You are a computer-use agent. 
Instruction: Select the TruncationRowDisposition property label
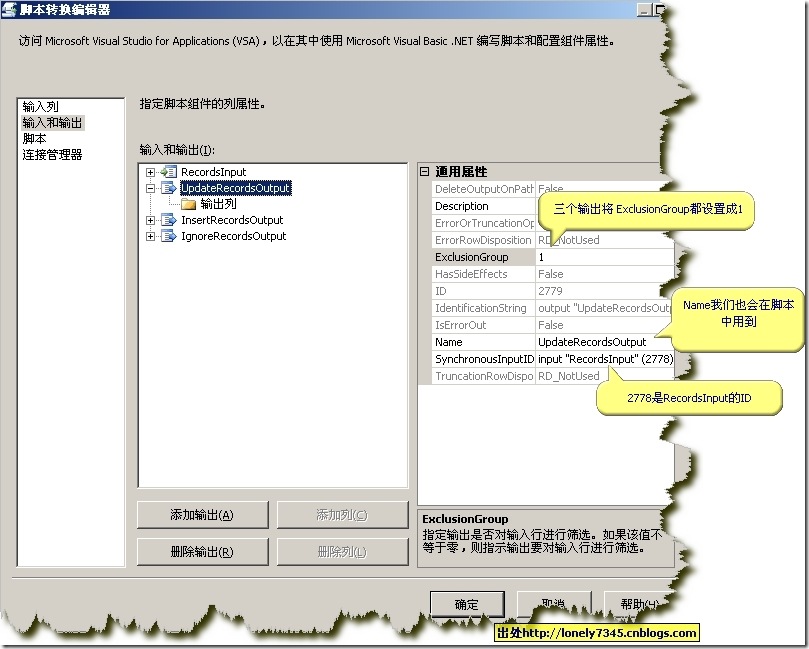[483, 376]
